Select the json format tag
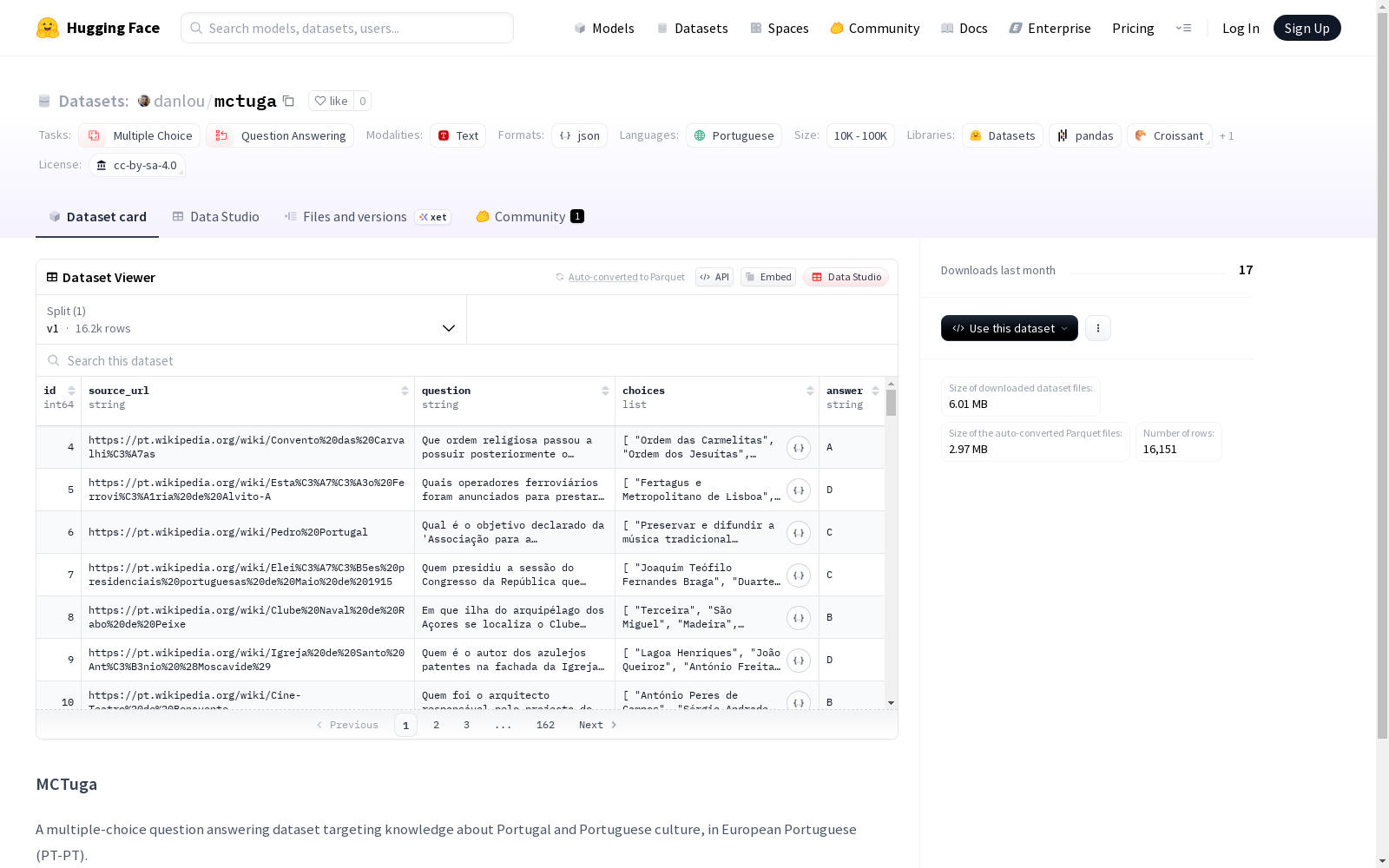The width and height of the screenshot is (1389, 868). click(580, 135)
